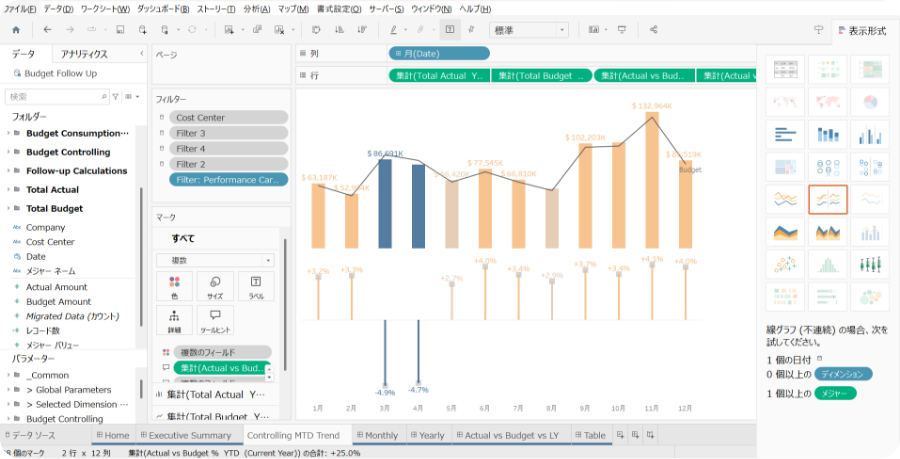Click the pin fix axes icon
Image resolution: width=900 pixels, height=459 pixels.
point(471,30)
